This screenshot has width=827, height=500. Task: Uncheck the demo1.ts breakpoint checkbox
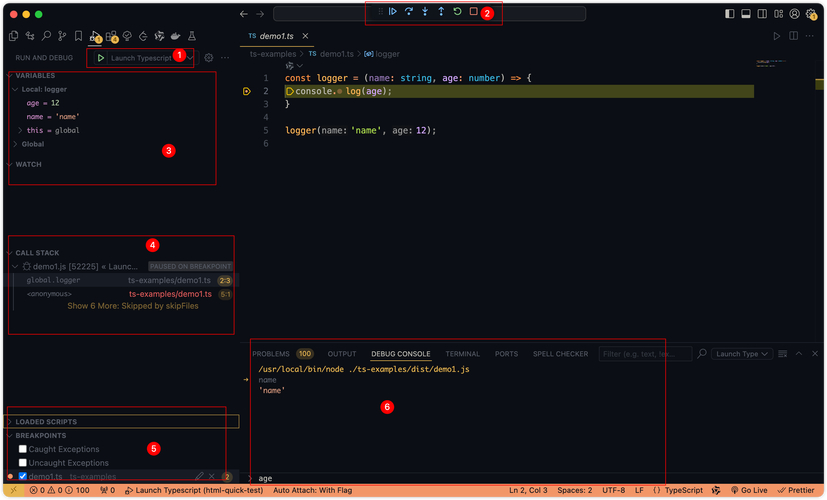tap(23, 477)
